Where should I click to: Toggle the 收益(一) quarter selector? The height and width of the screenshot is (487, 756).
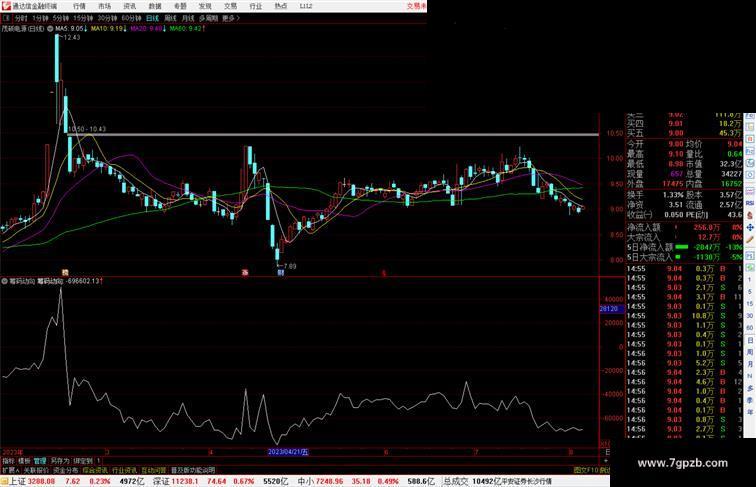click(x=640, y=215)
